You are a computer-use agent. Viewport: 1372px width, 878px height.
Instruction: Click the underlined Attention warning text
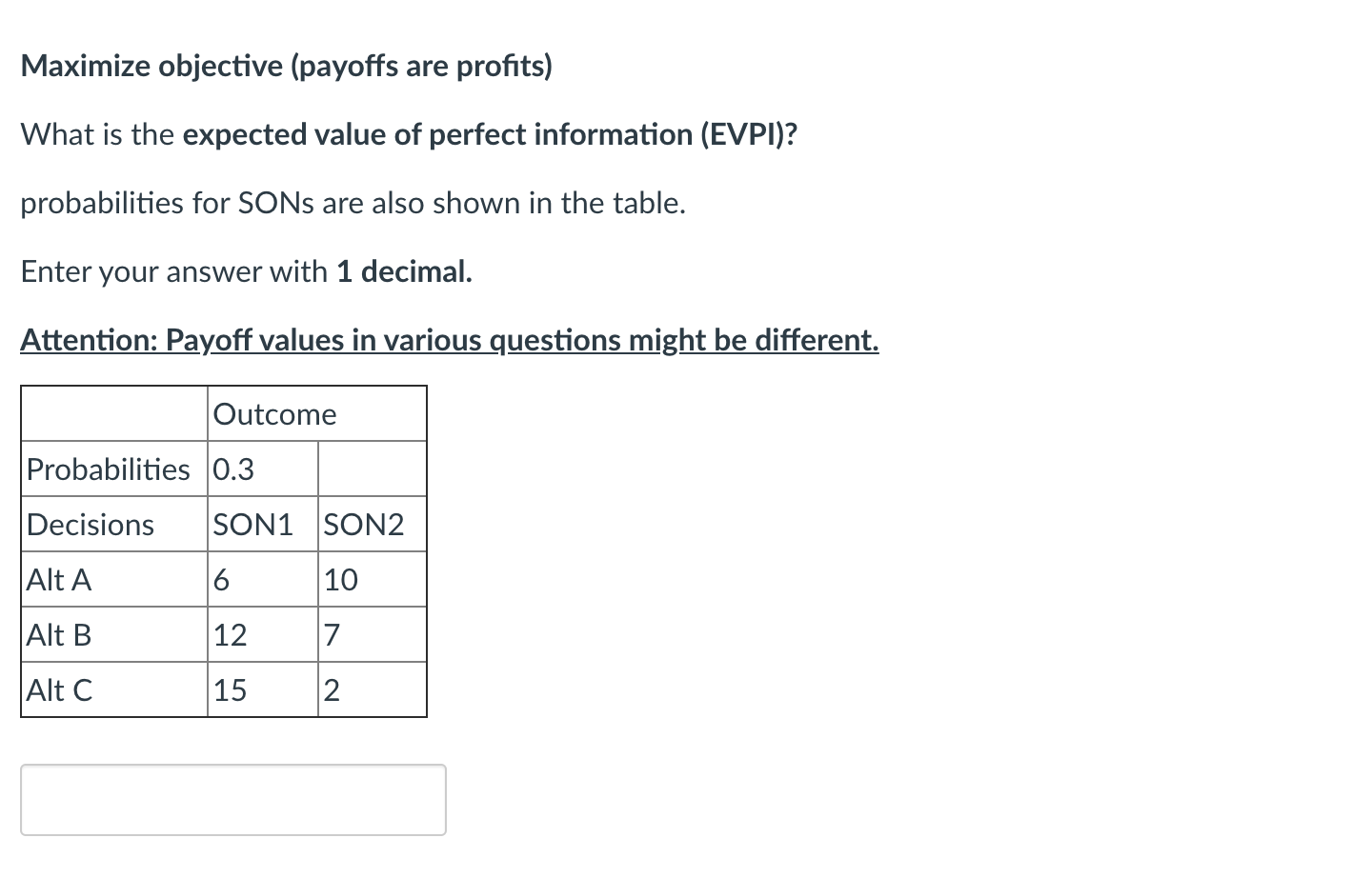tap(448, 340)
